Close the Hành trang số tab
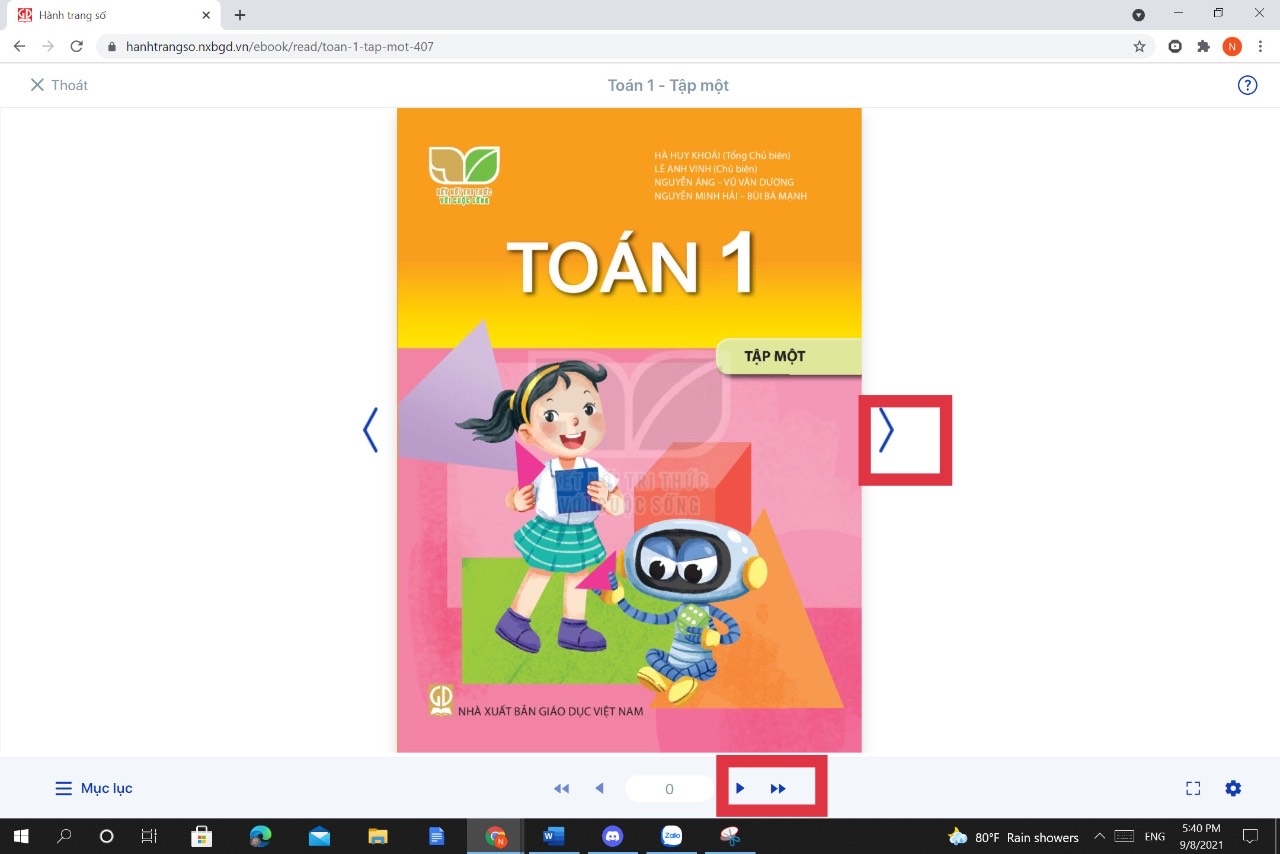The width and height of the screenshot is (1280, 854). pyautogui.click(x=206, y=15)
